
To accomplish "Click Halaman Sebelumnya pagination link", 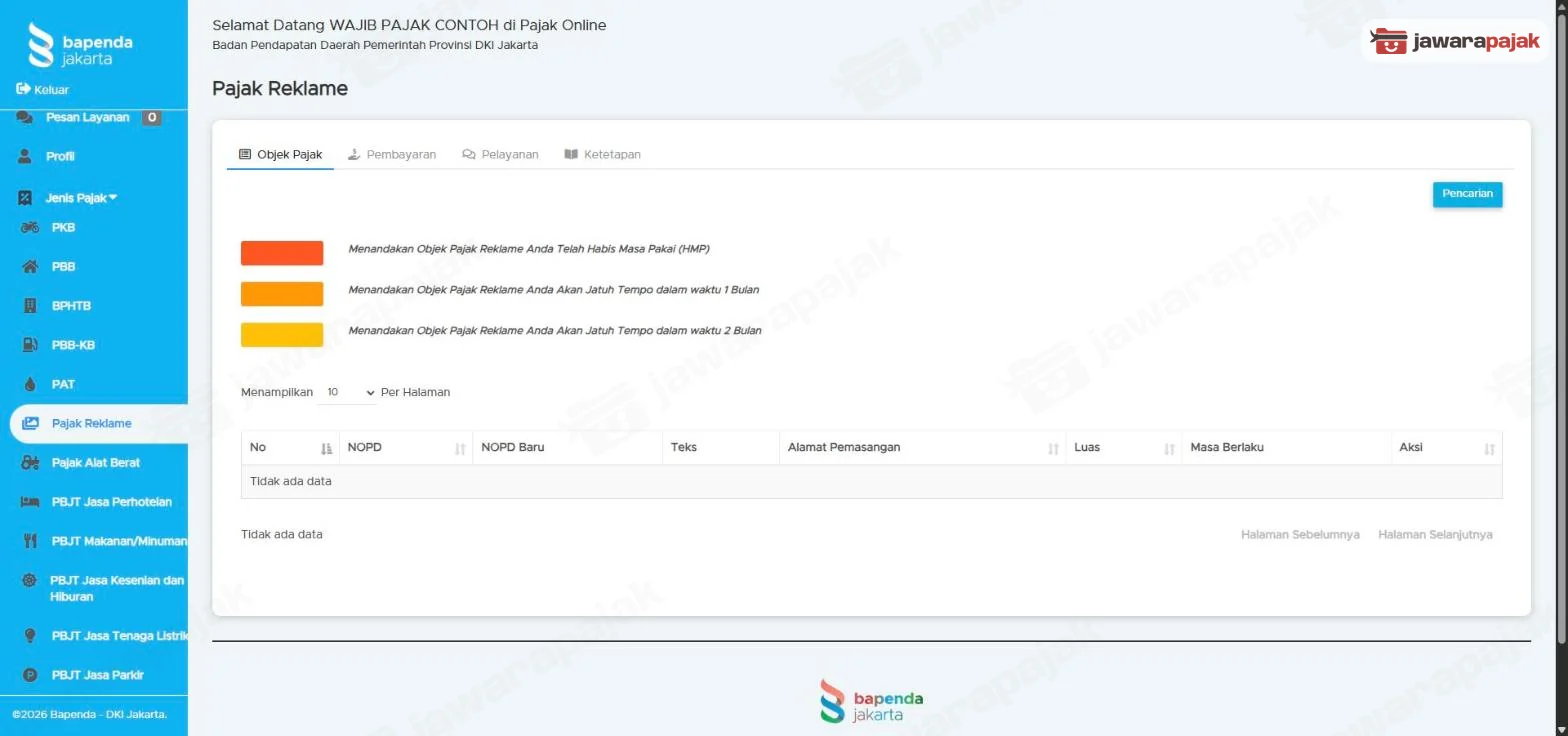I will click(x=1300, y=535).
